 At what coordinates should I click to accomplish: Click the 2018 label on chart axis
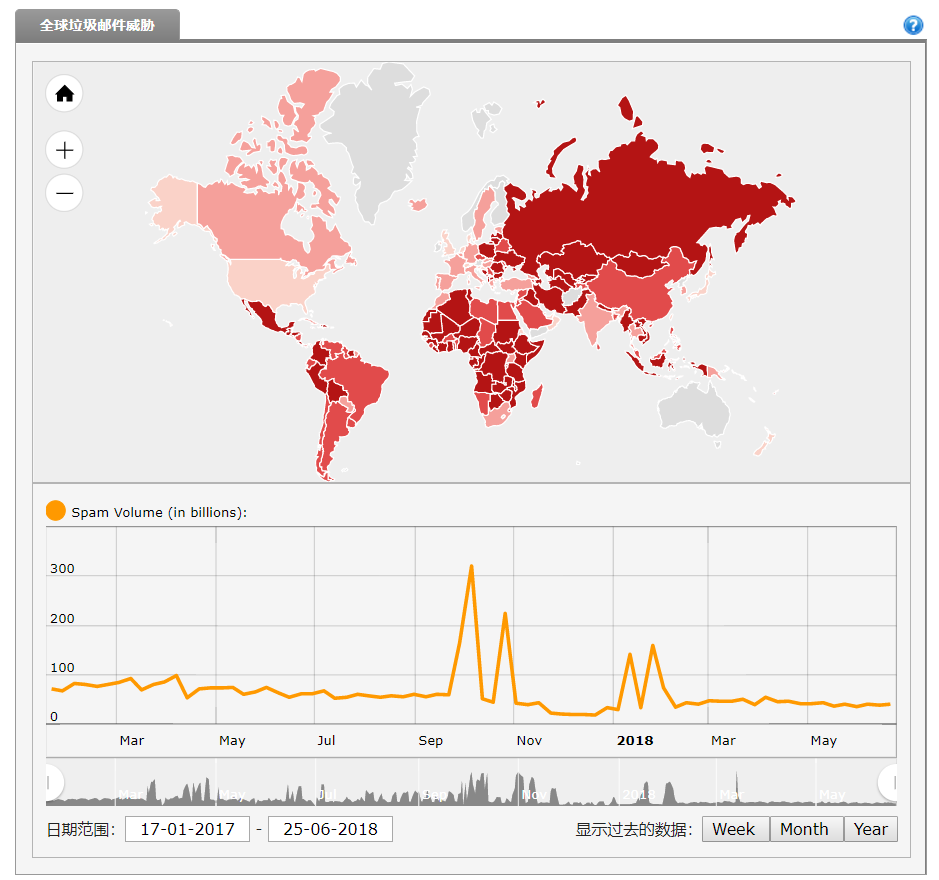(635, 741)
